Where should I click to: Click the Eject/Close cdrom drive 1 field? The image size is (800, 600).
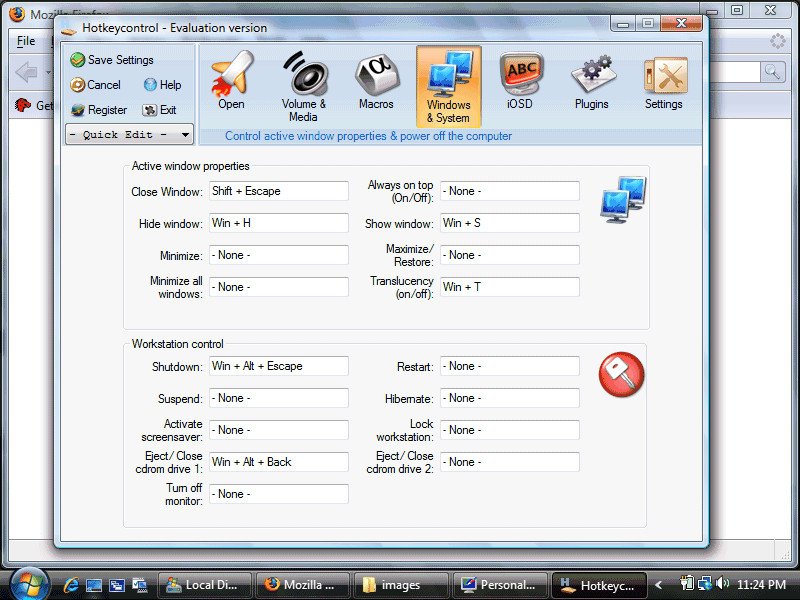click(279, 462)
